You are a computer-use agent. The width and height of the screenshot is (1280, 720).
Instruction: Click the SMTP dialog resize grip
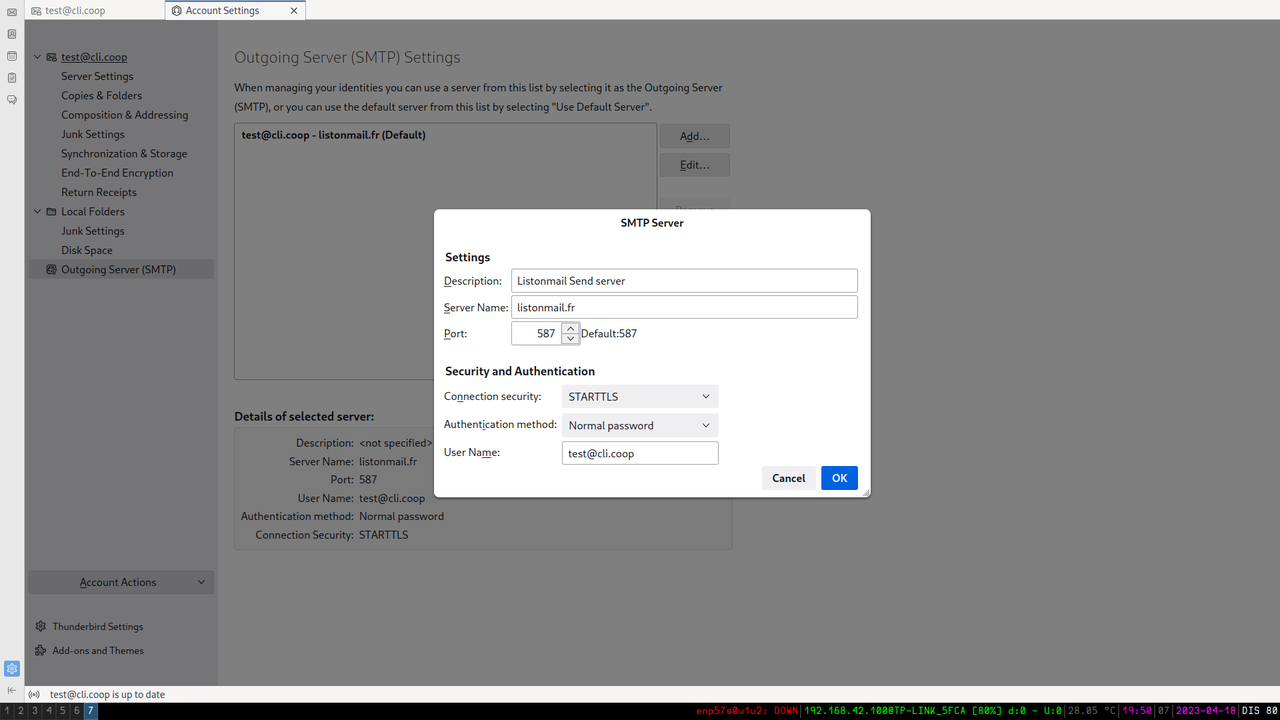[865, 492]
